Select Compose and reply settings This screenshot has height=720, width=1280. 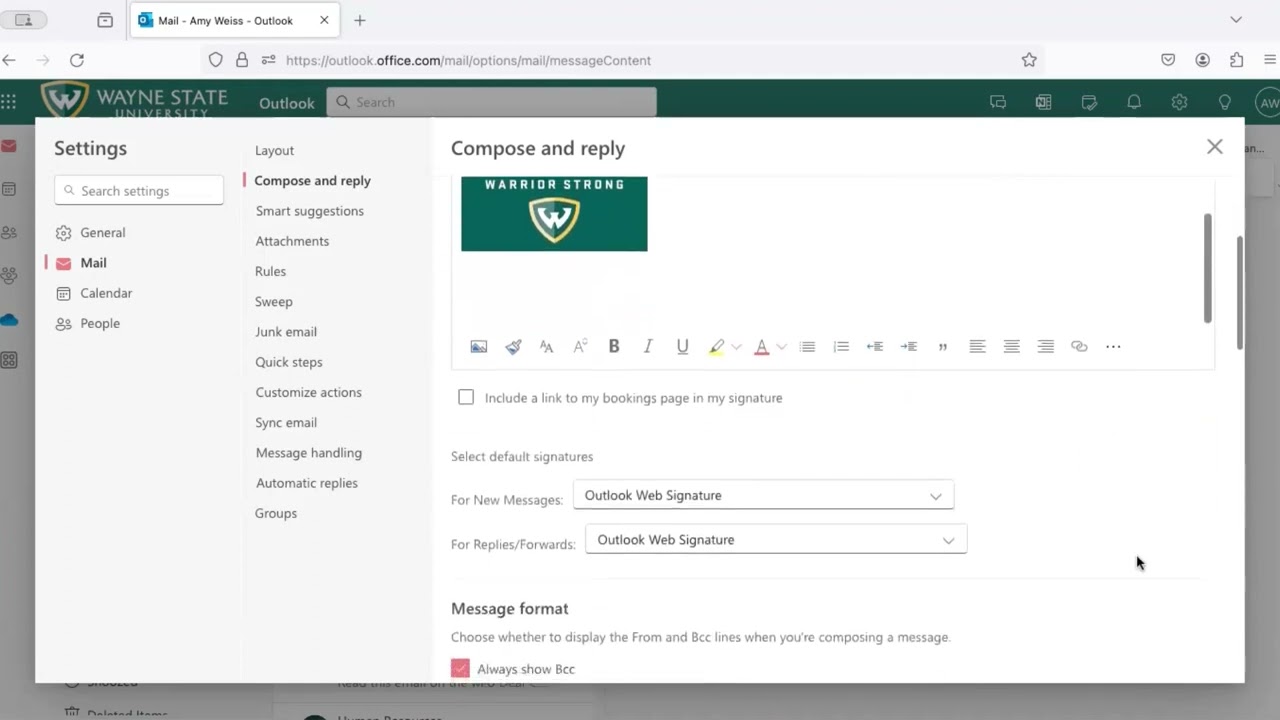click(x=312, y=181)
